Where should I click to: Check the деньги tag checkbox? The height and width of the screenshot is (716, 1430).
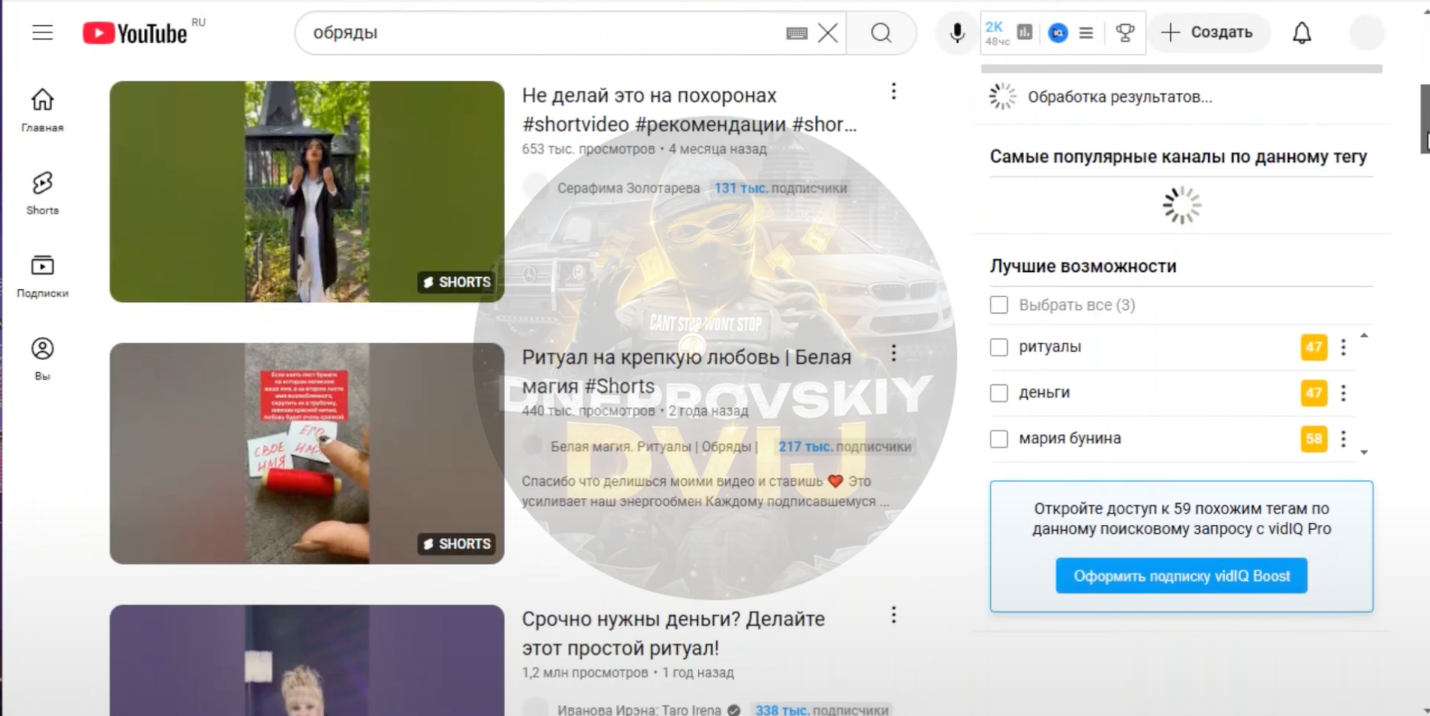(999, 393)
